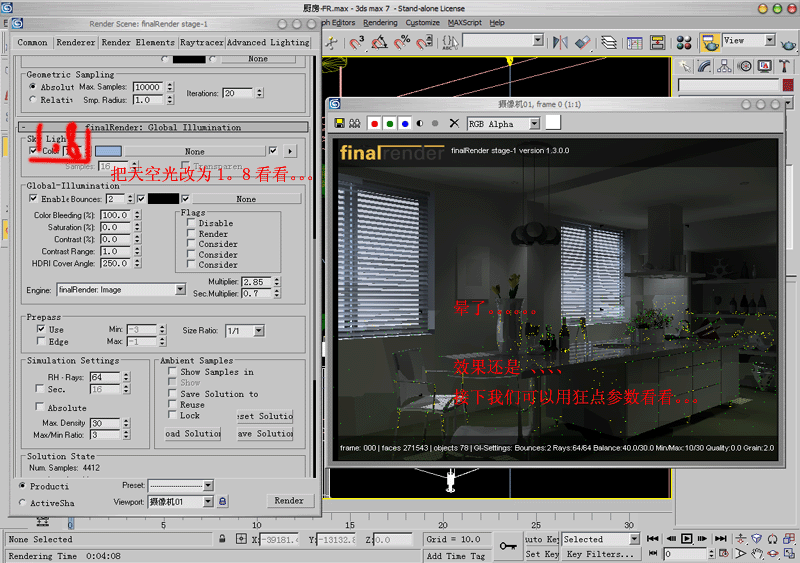The image size is (800, 563).
Task: Enable Save Solution to checkbox
Action: [172, 394]
